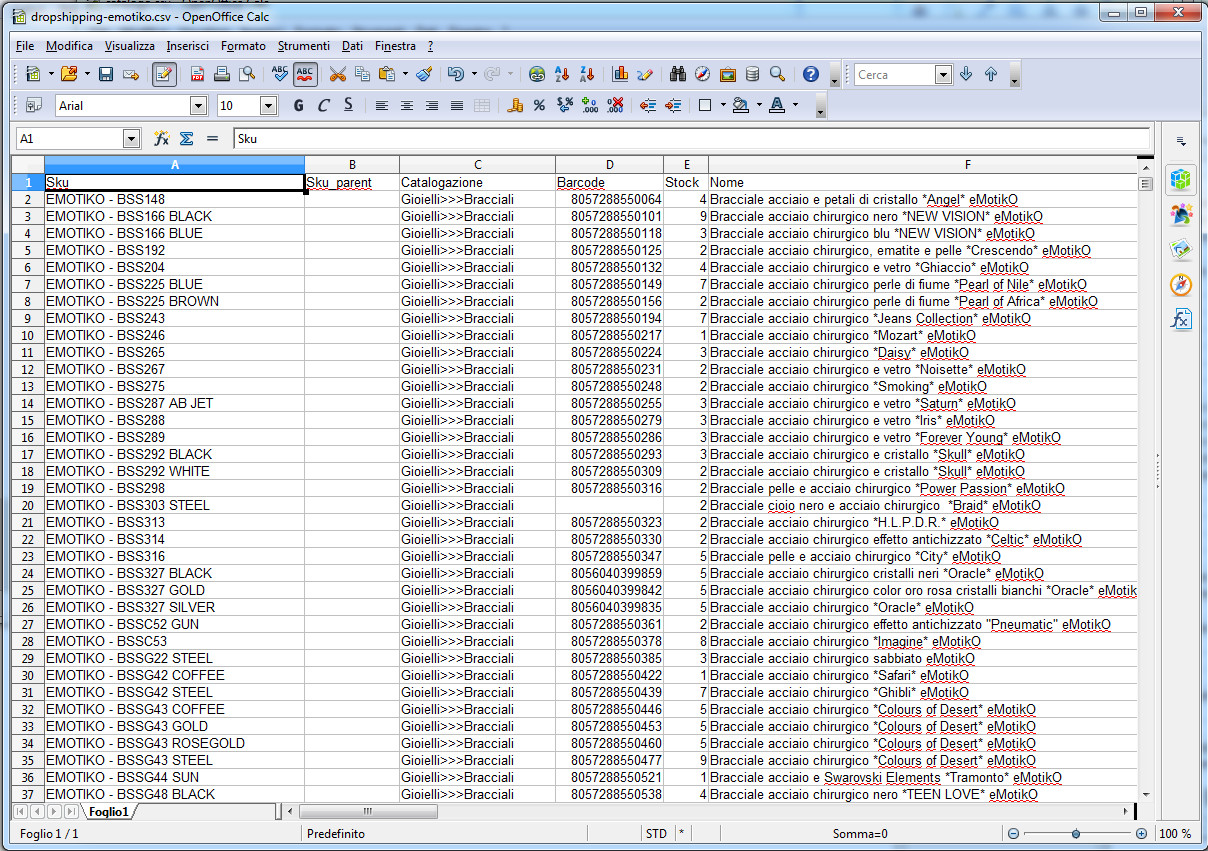1208x851 pixels.
Task: Open Functions panel in the sidebar
Action: (x=1181, y=320)
